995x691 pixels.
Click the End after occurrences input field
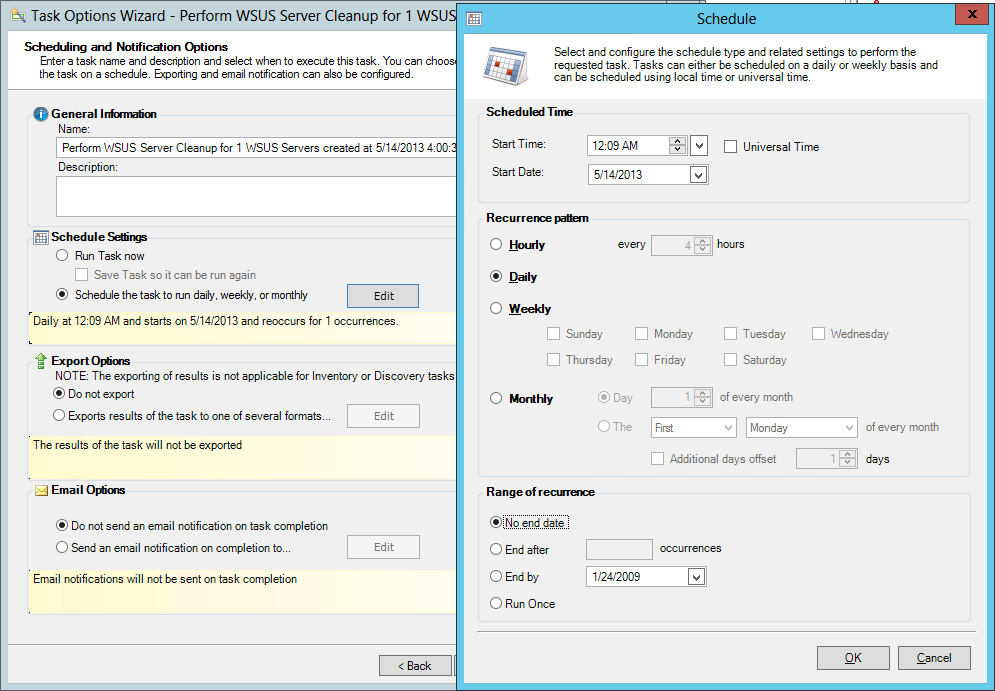pos(619,550)
